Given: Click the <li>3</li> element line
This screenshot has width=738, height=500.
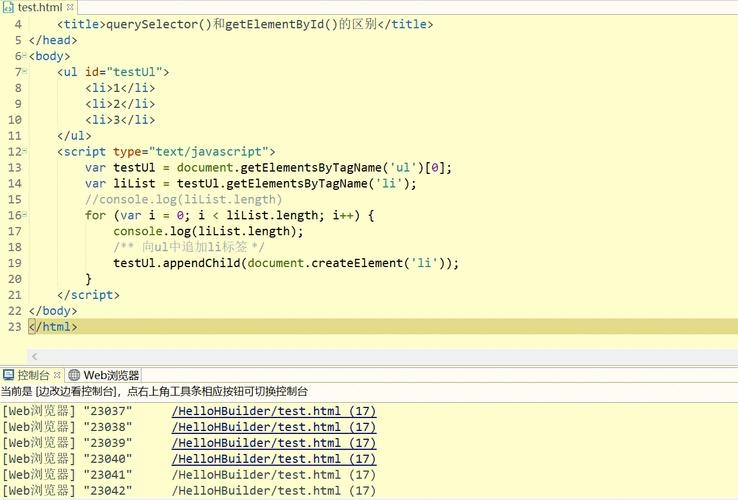Looking at the screenshot, I should tap(120, 120).
